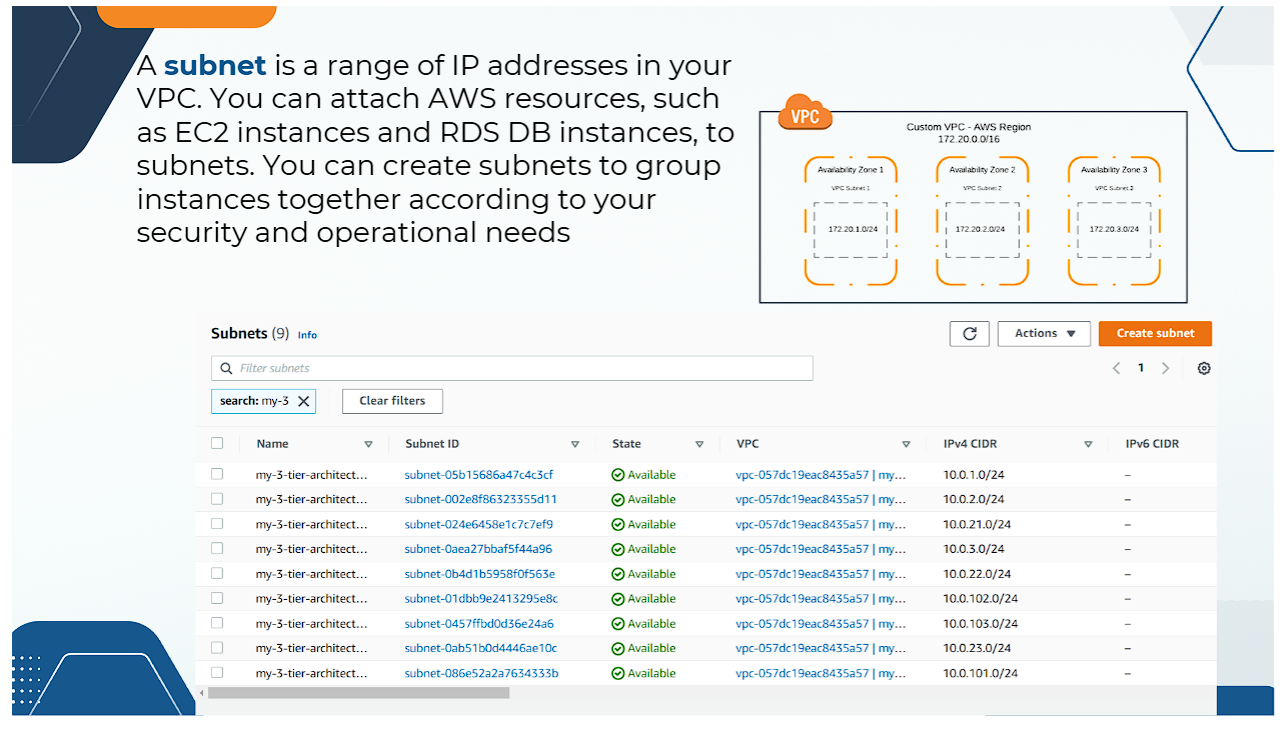Sort by IPv4 CIDR column arrow
This screenshot has height=734, width=1287.
coord(1088,444)
